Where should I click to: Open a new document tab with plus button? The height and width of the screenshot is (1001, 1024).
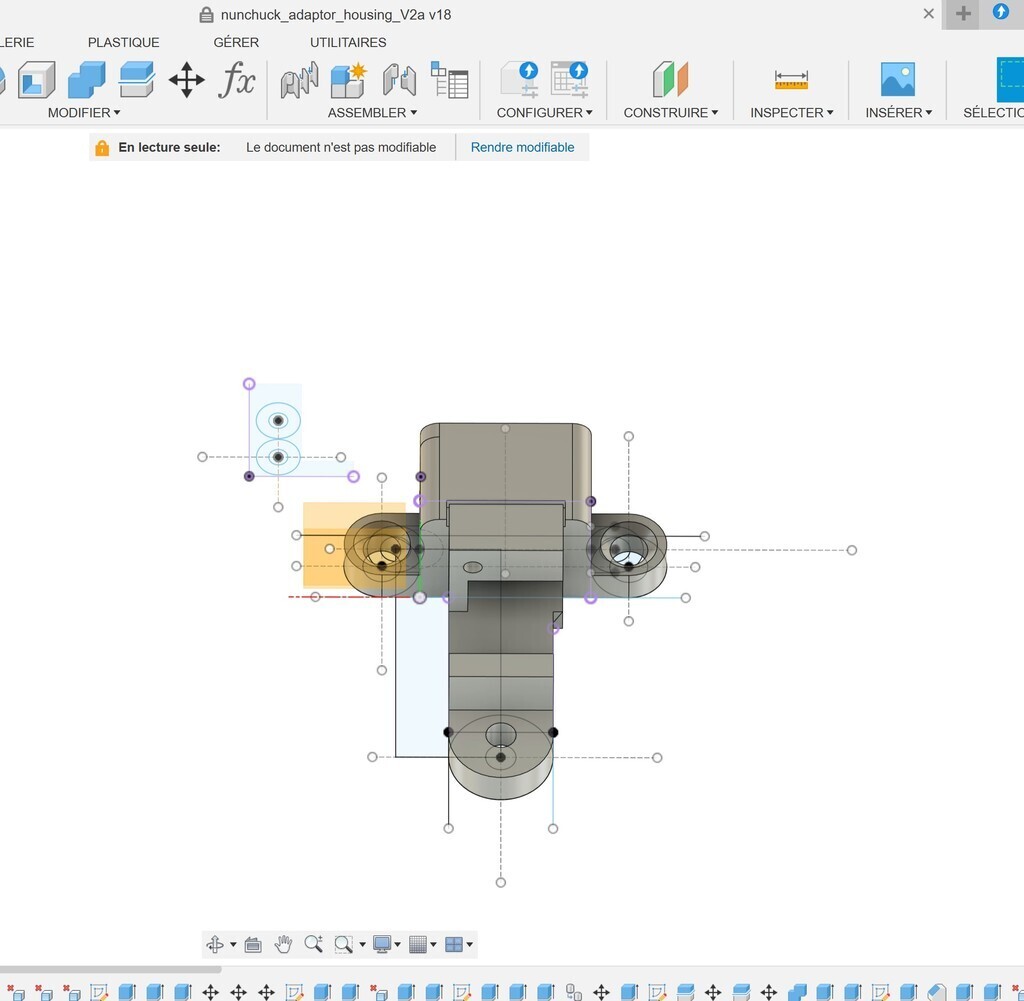(963, 14)
